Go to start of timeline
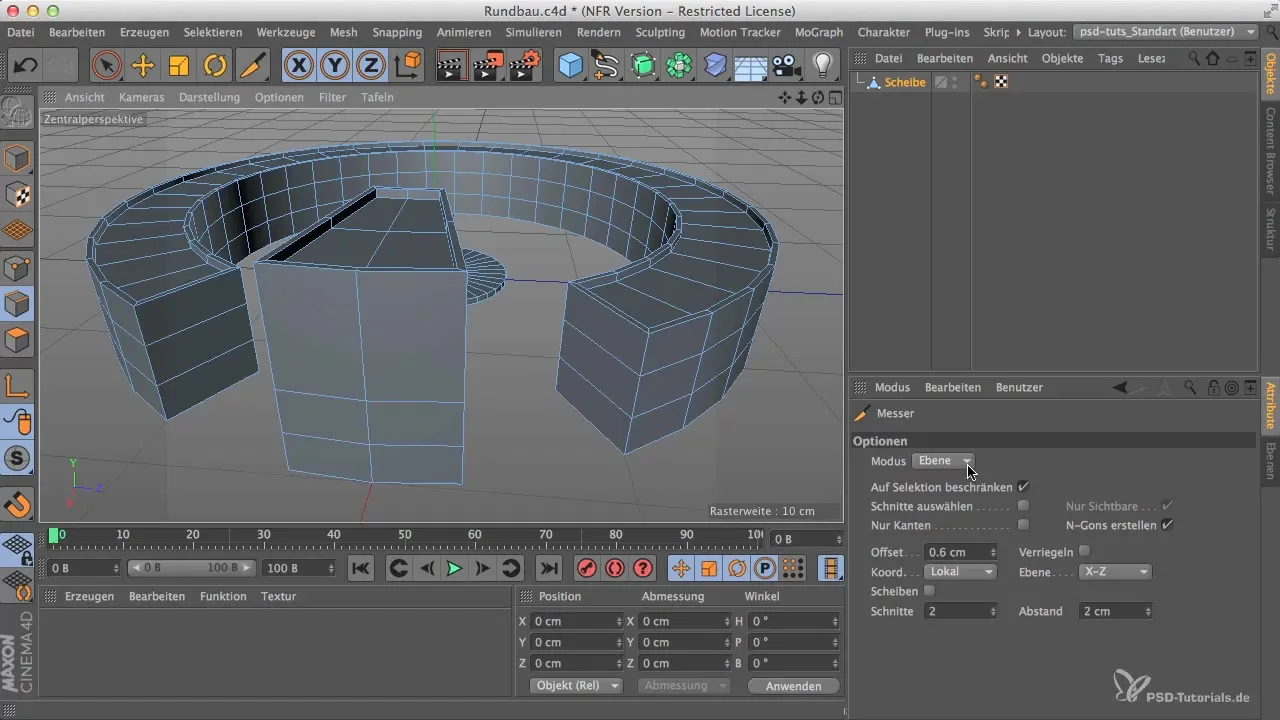 (x=361, y=568)
